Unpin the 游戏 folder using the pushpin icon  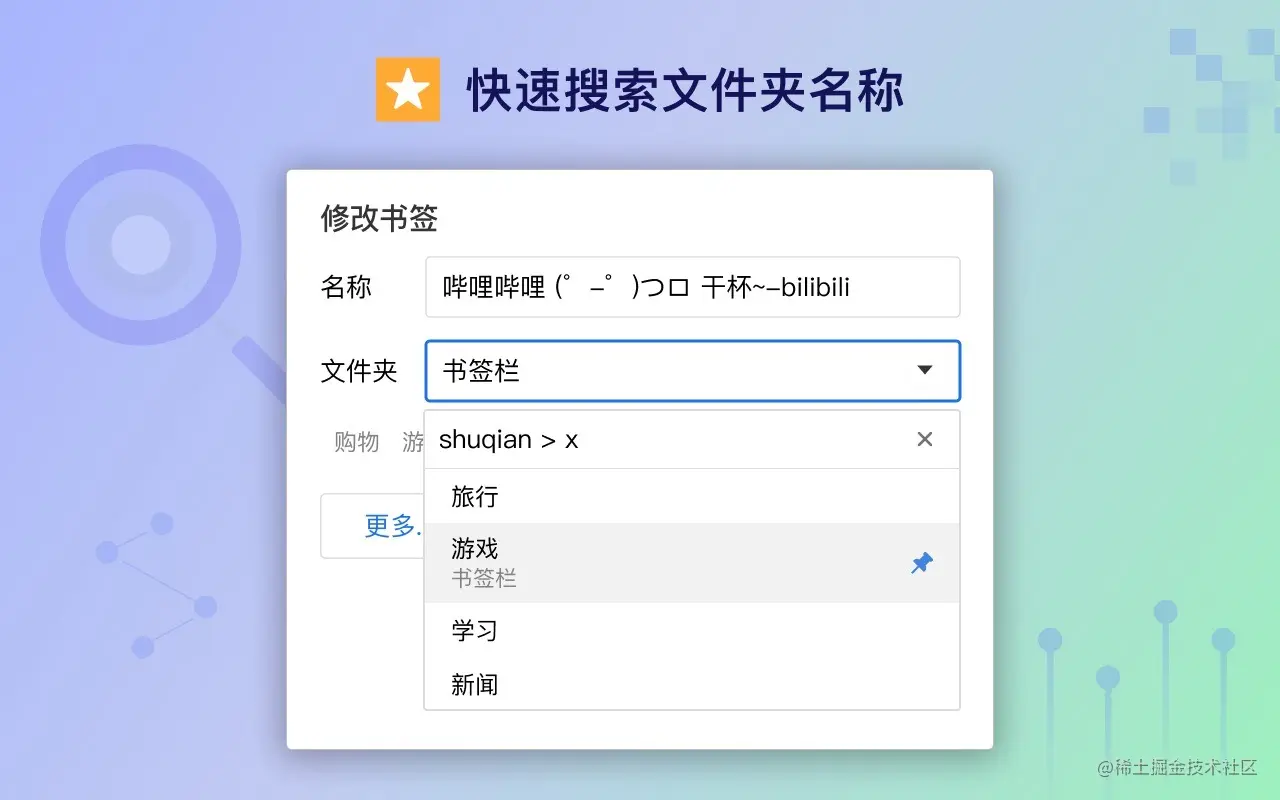pyautogui.click(x=921, y=562)
